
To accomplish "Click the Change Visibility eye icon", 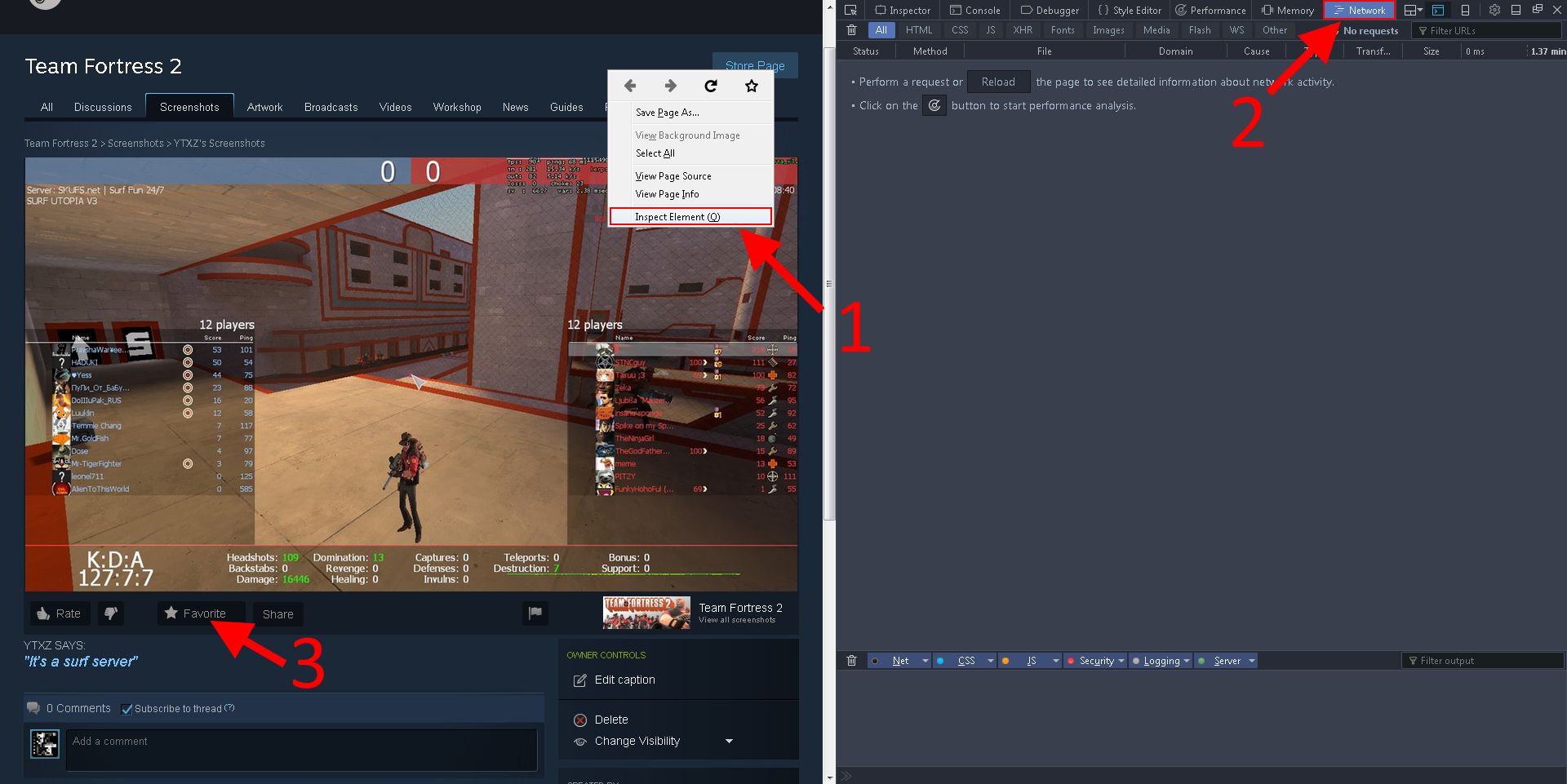I will tap(580, 742).
